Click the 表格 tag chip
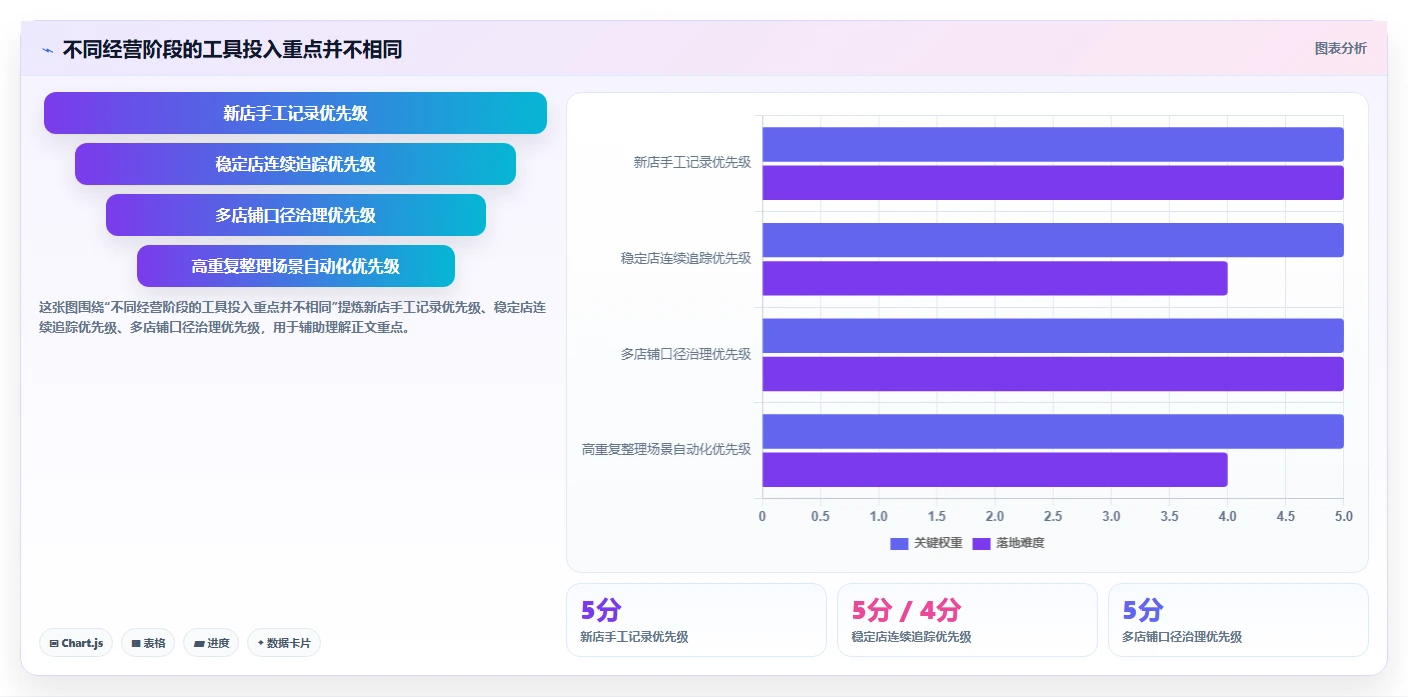The image size is (1408, 697). tap(148, 643)
